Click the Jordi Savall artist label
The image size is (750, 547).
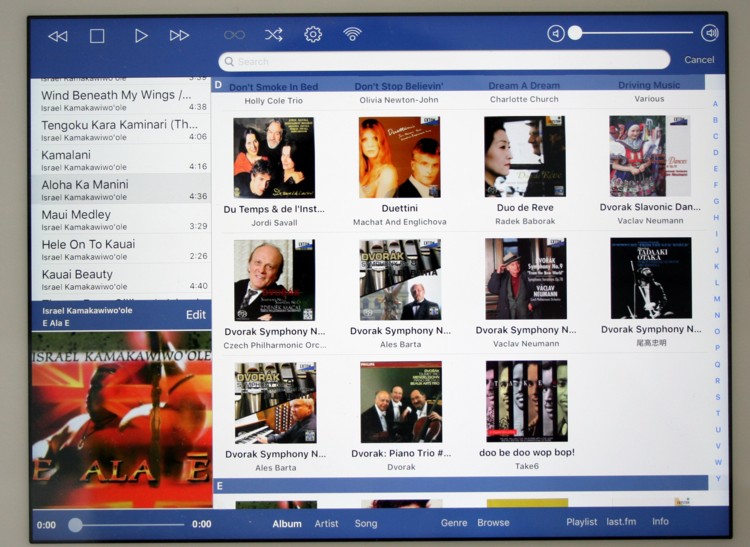(x=274, y=223)
